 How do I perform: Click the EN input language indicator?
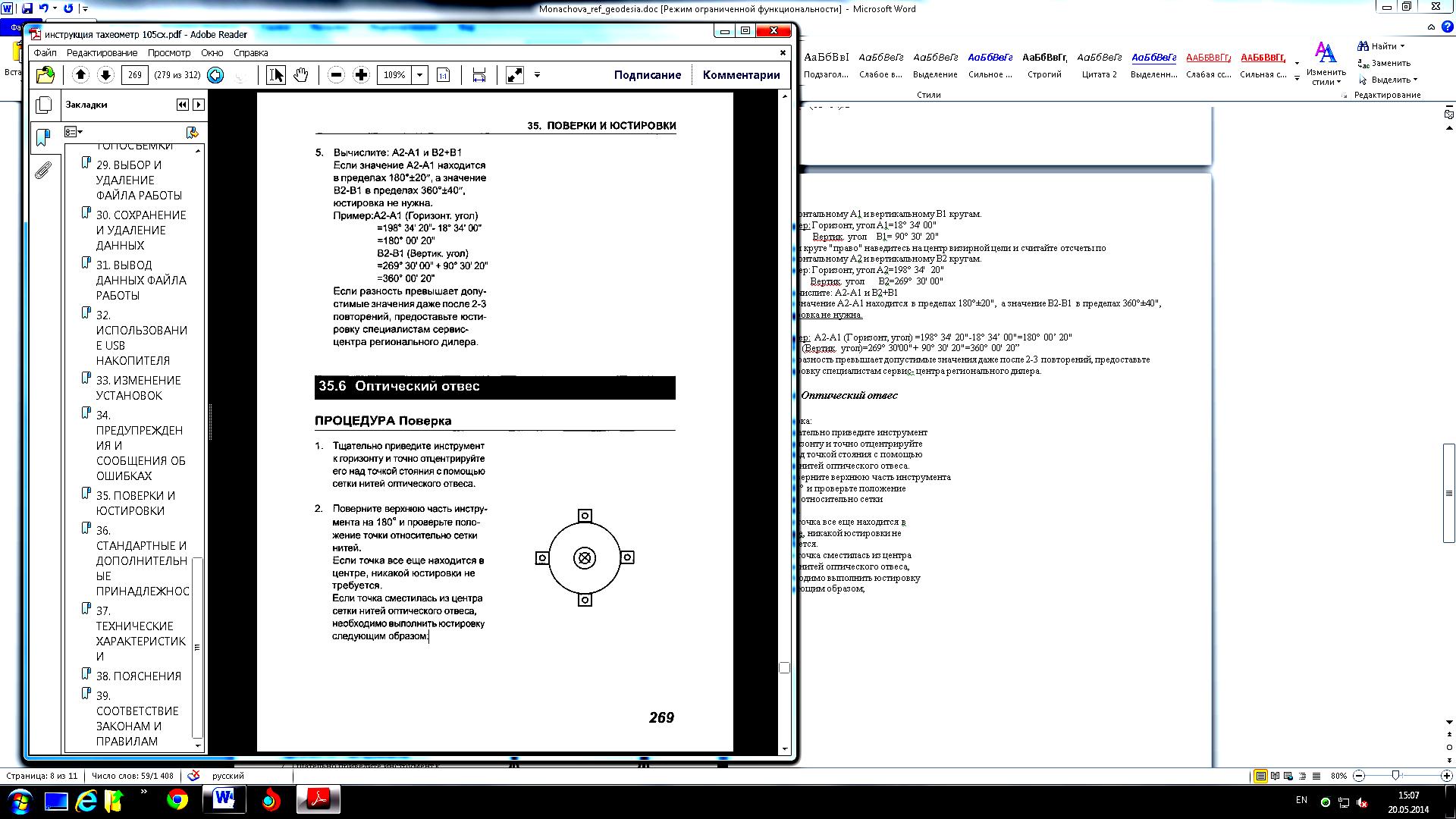(1301, 800)
